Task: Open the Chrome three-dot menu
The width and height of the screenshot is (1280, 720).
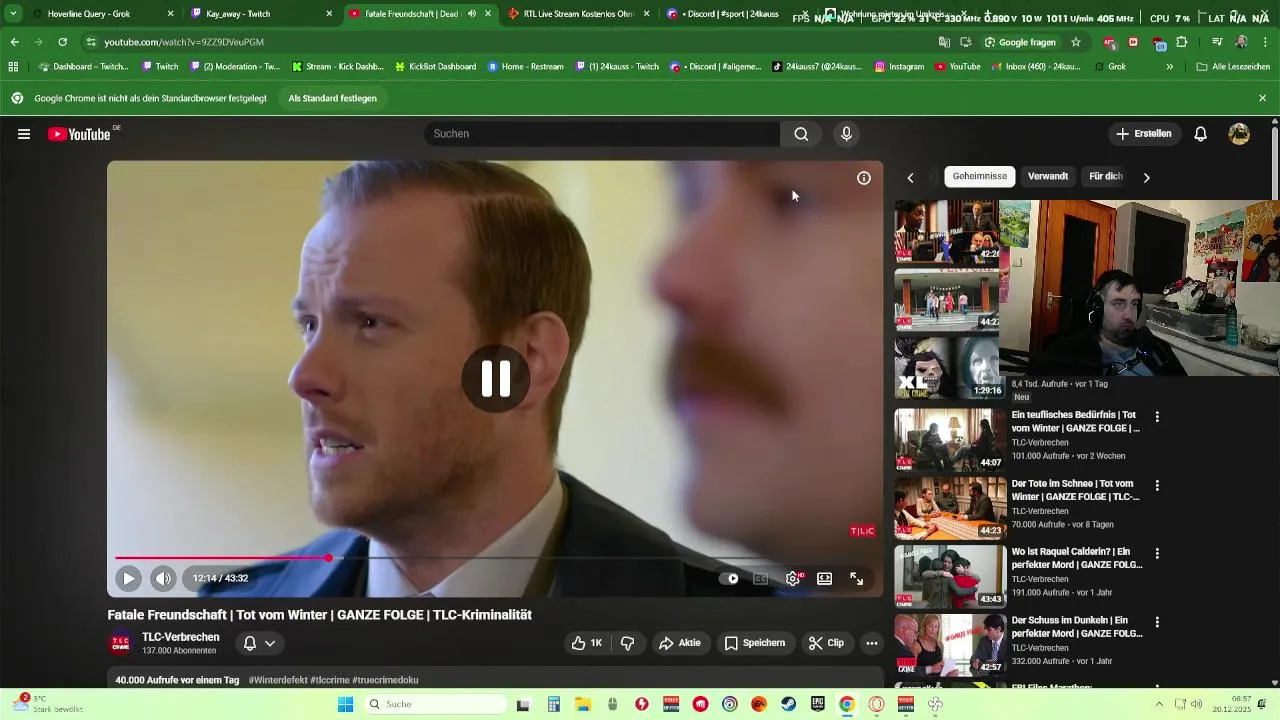Action: point(1265,42)
